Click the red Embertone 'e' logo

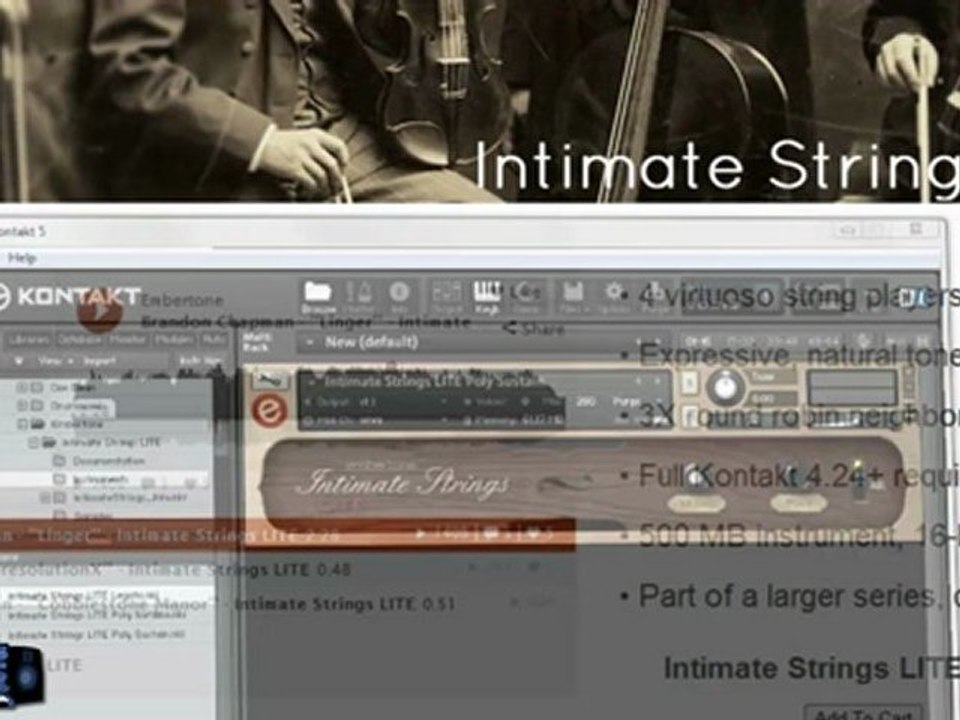pos(269,410)
